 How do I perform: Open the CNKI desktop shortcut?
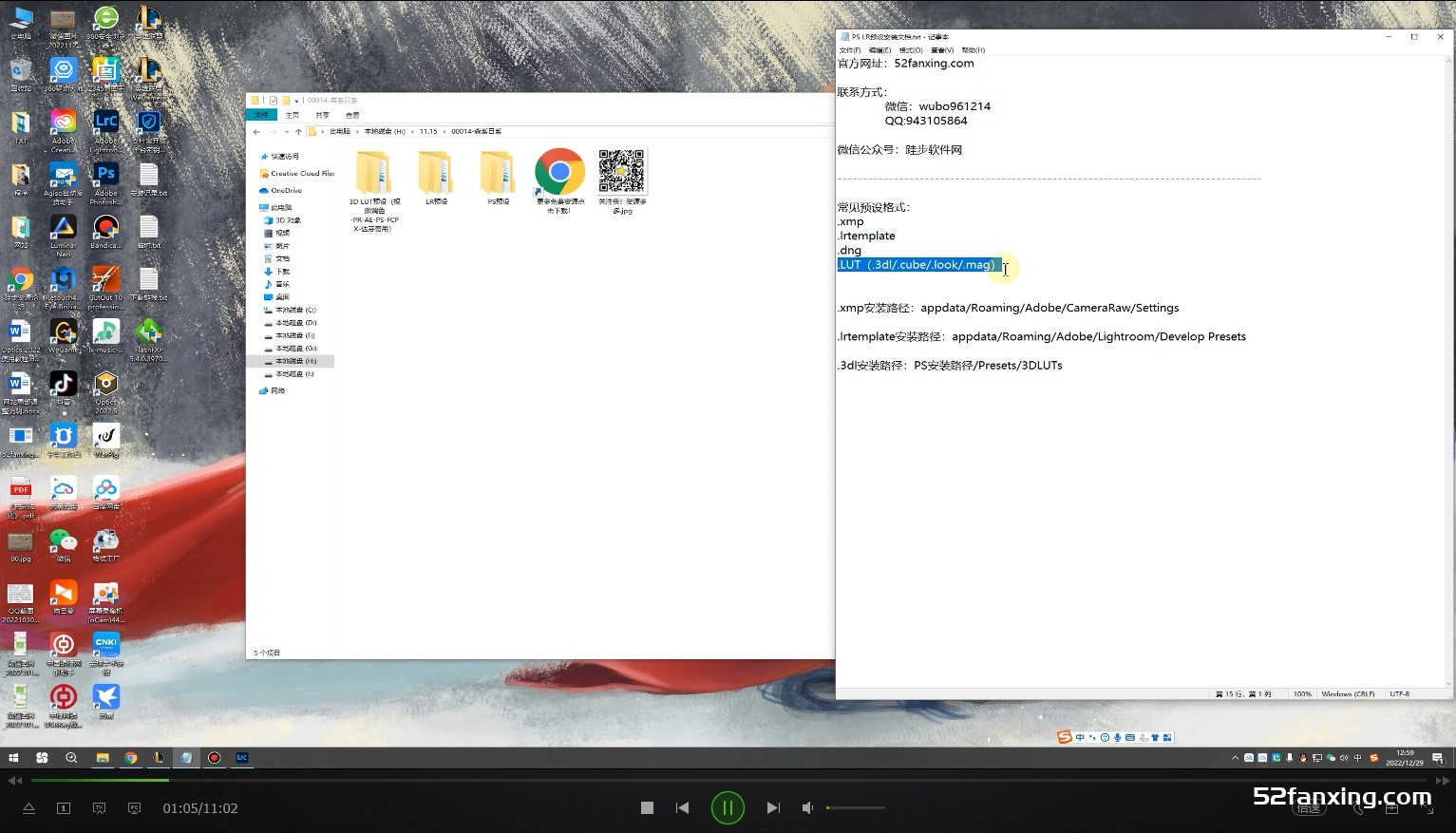(x=105, y=653)
